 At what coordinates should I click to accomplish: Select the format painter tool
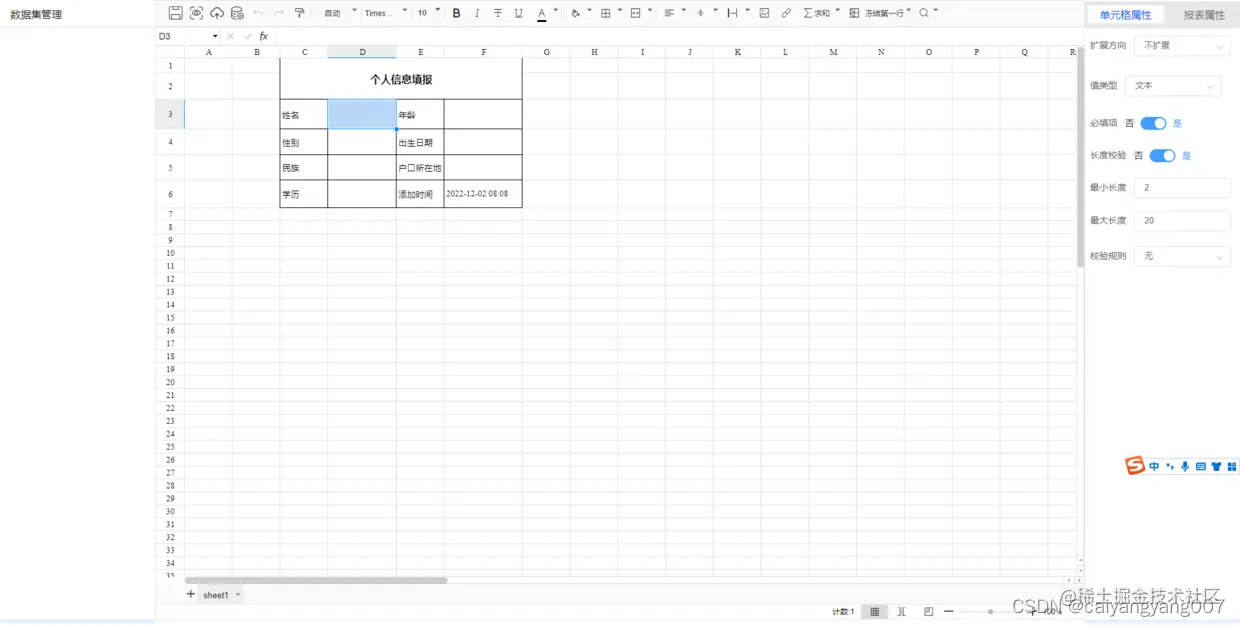click(x=299, y=13)
